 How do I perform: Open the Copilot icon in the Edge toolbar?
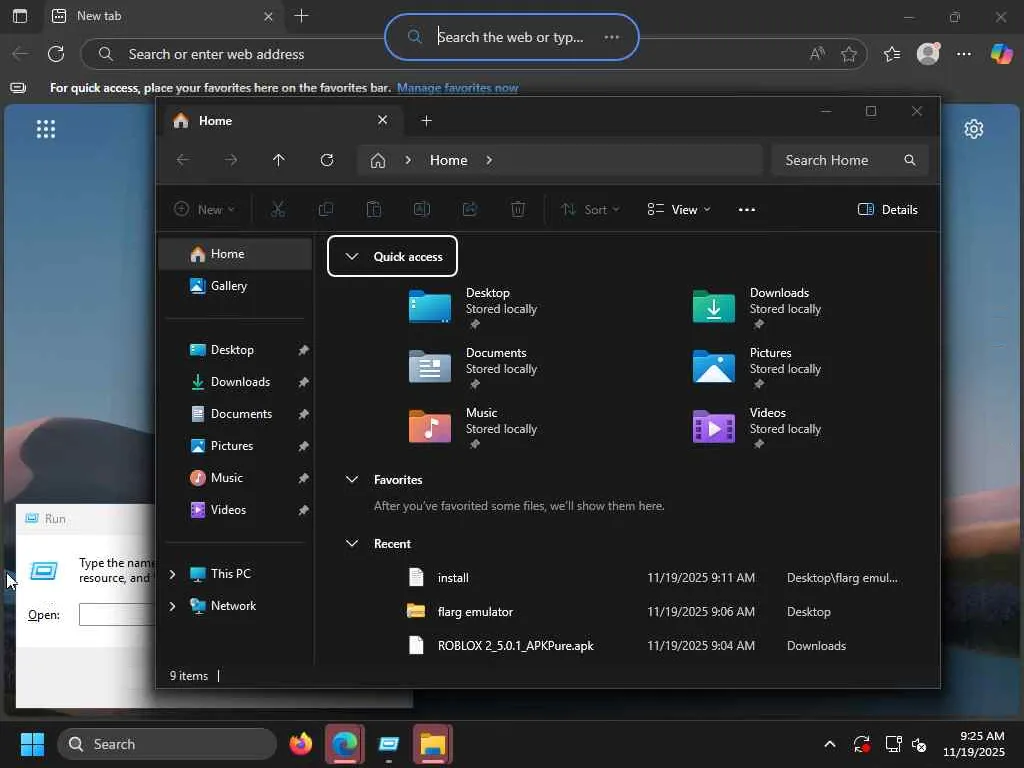click(1001, 54)
